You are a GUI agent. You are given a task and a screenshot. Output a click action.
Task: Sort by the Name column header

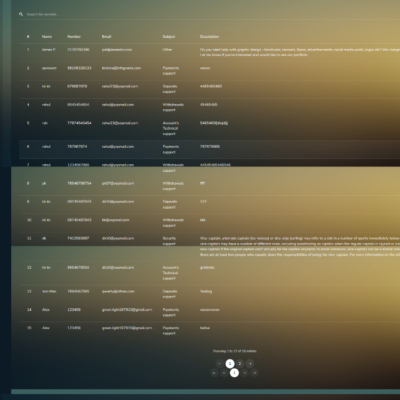(x=47, y=37)
